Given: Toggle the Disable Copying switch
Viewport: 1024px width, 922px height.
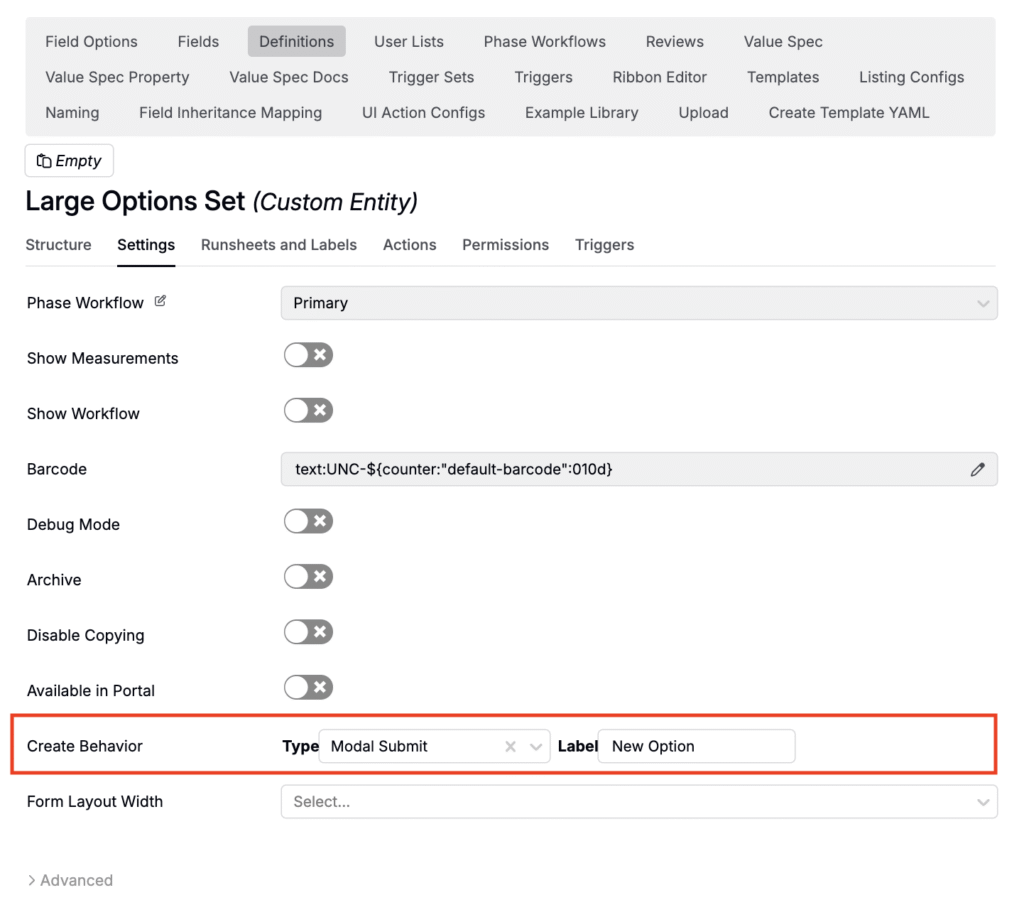Looking at the screenshot, I should pos(308,633).
